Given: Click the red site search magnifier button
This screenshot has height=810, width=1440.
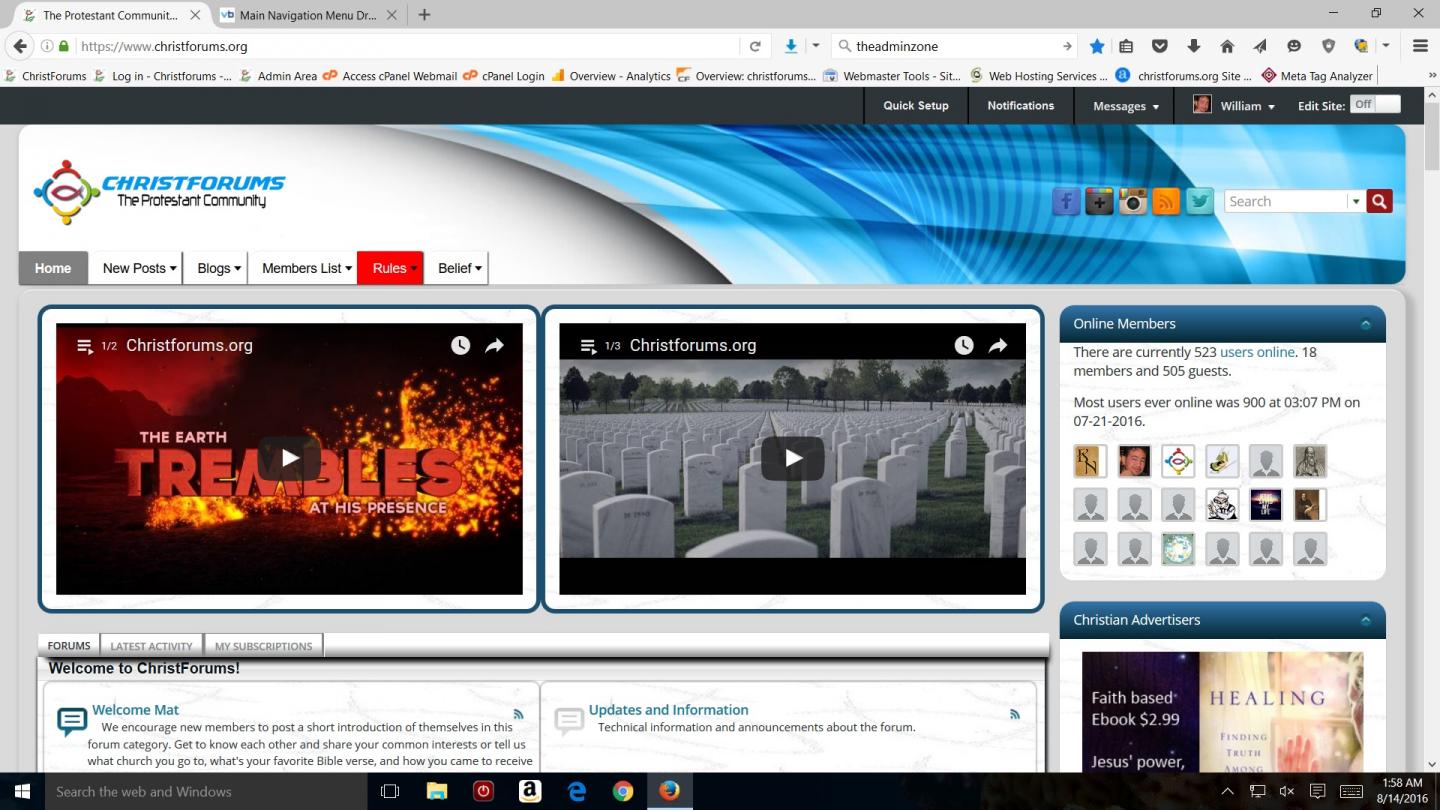Looking at the screenshot, I should tap(1380, 201).
